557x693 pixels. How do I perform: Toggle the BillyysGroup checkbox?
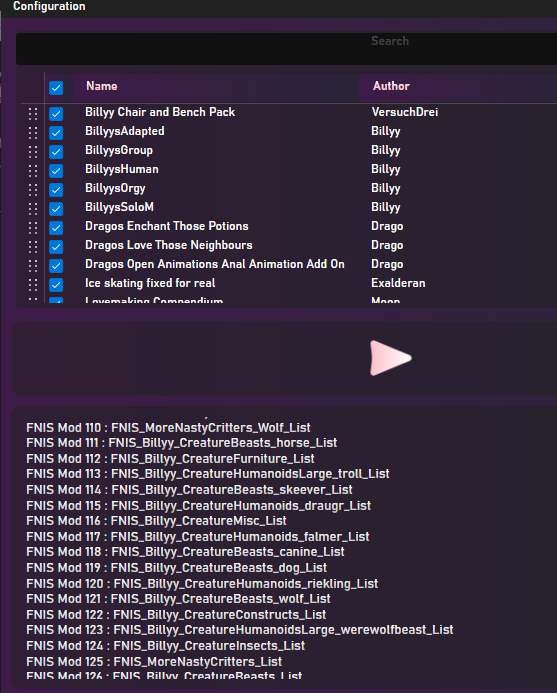[x=56, y=152]
